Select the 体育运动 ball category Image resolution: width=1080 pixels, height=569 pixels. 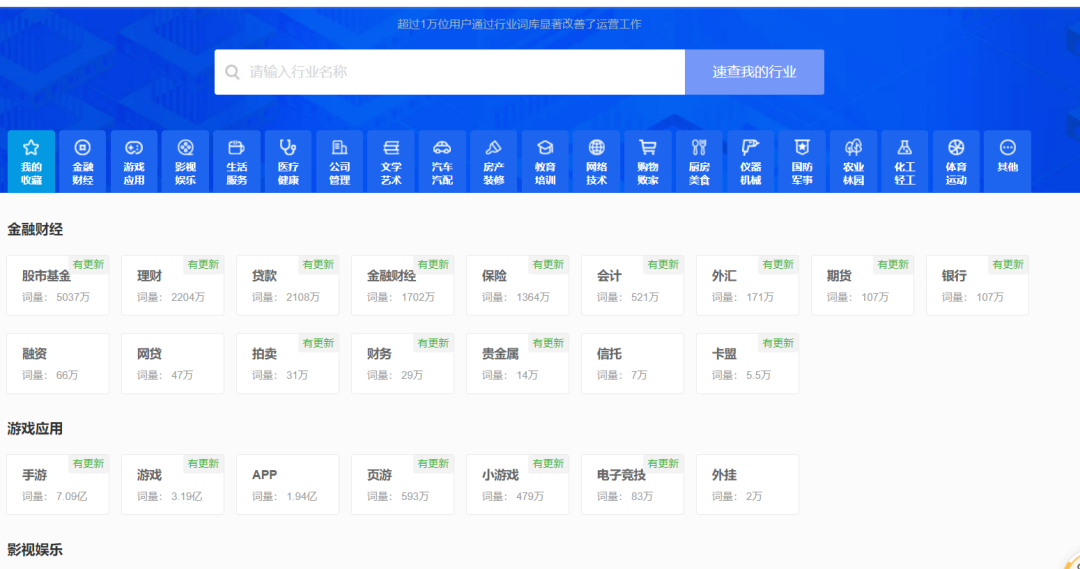pos(956,161)
